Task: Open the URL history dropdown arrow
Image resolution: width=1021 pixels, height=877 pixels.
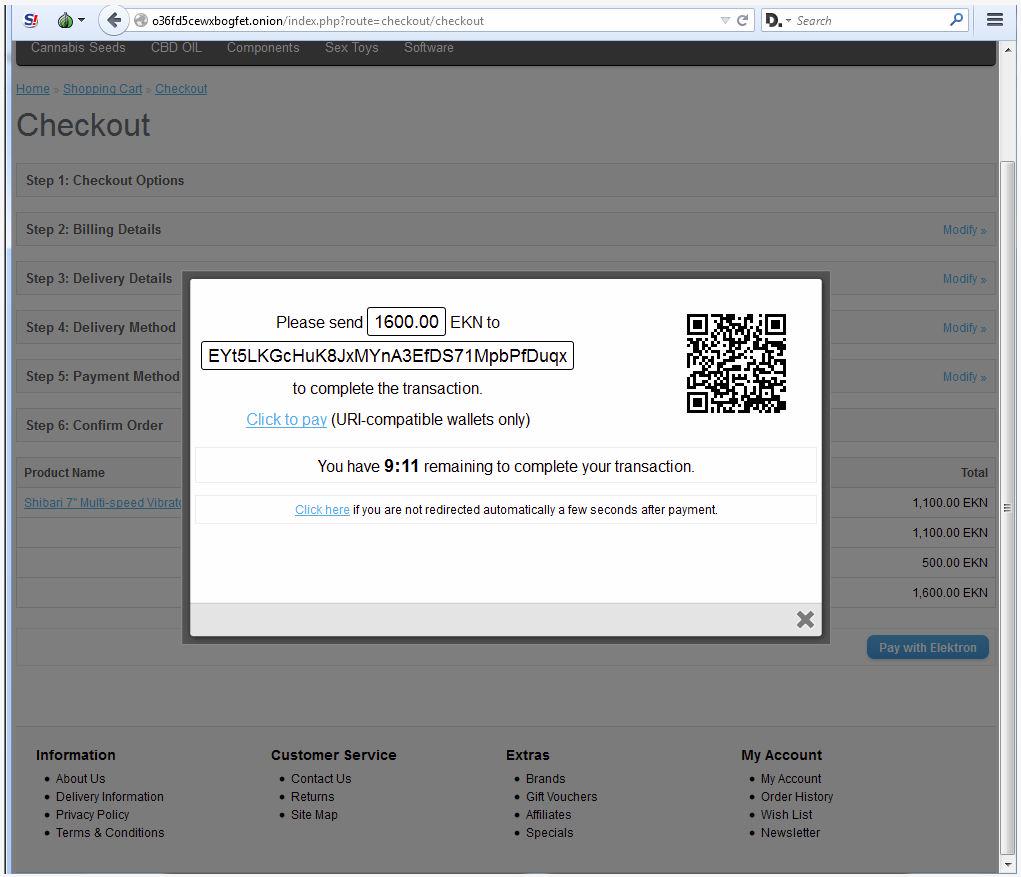Action: 725,20
